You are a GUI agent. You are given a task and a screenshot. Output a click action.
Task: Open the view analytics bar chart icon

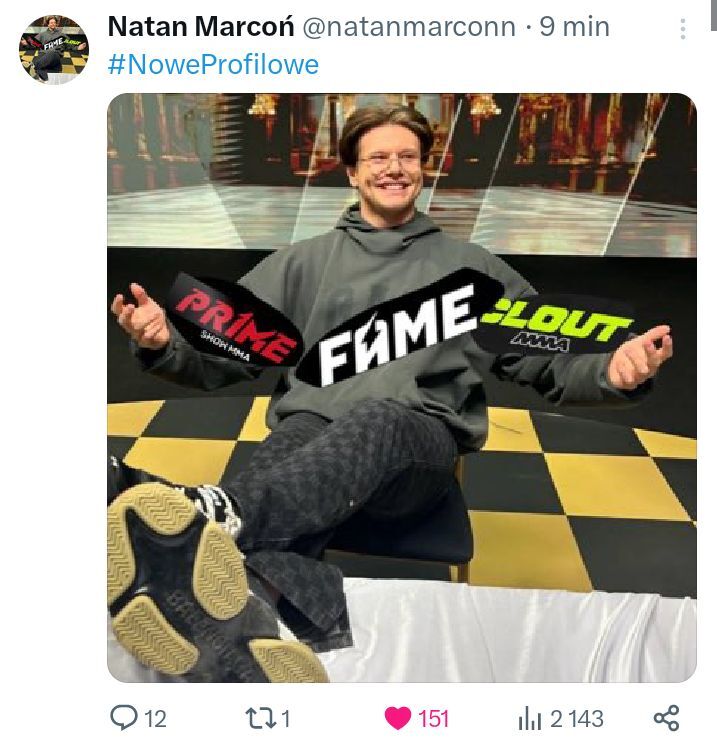click(x=529, y=717)
